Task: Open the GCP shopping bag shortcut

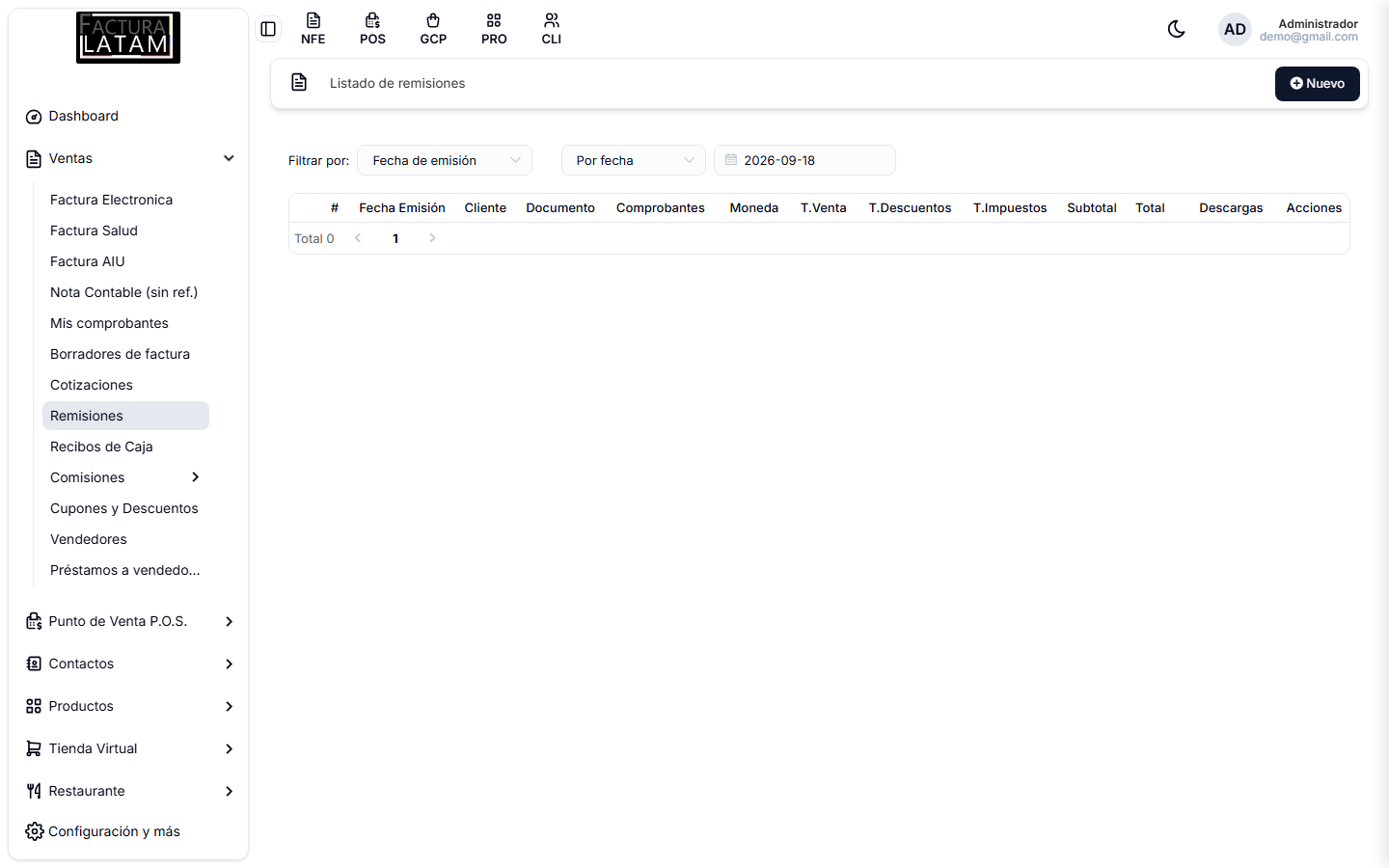Action: pos(433,29)
